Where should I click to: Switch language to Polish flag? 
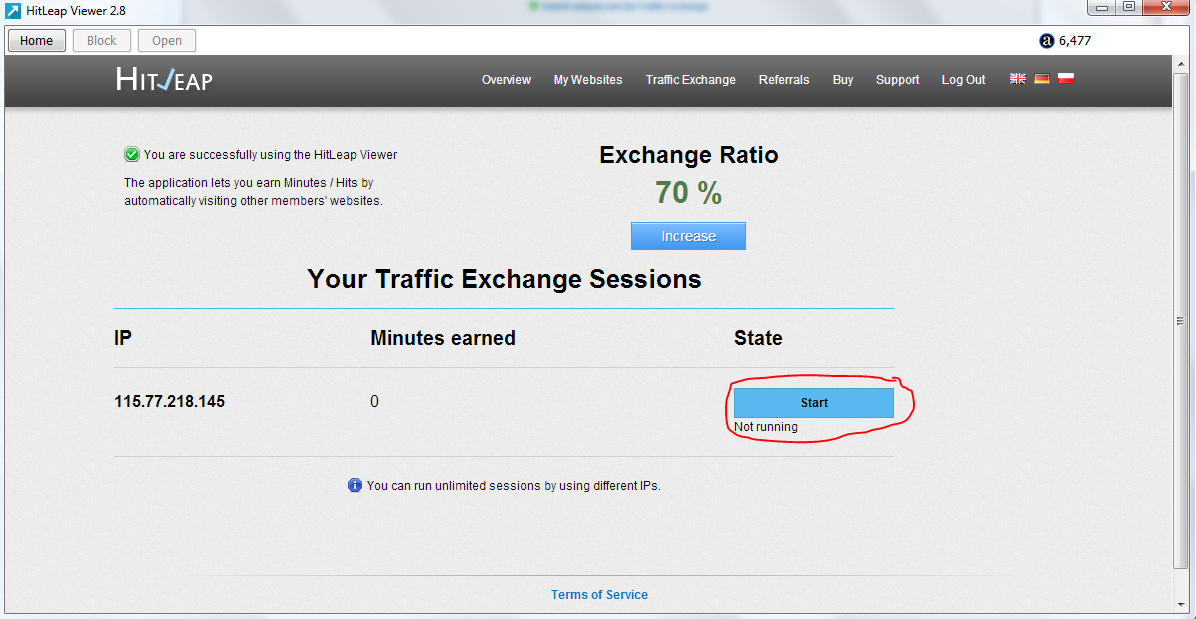[x=1066, y=79]
